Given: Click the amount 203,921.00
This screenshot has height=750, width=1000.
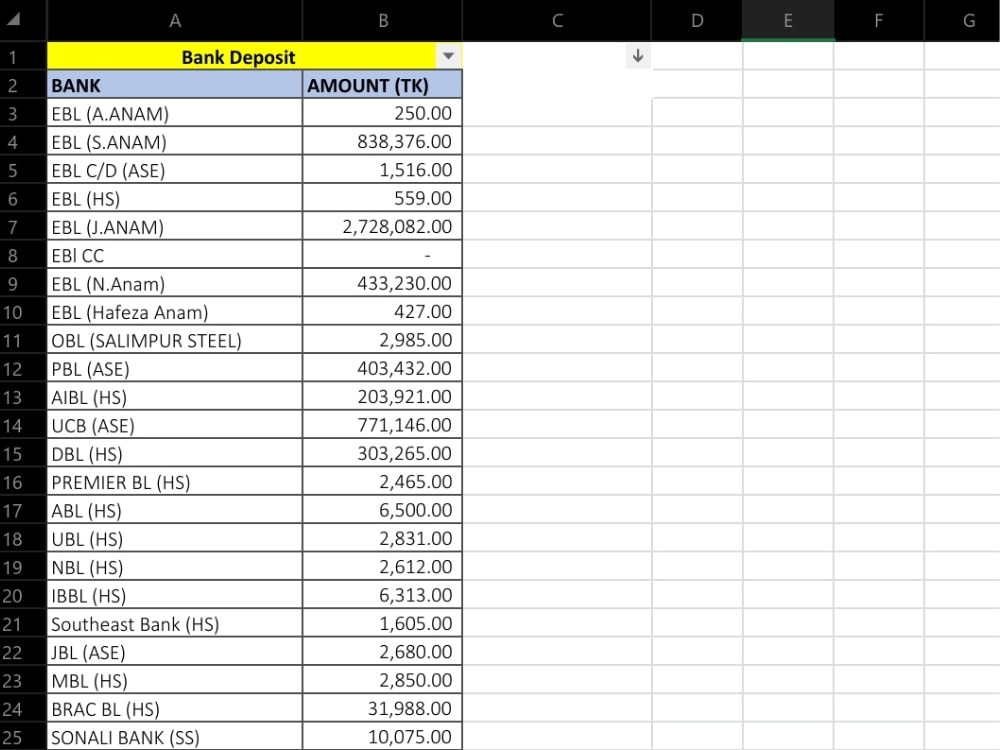Looking at the screenshot, I should 404,397.
